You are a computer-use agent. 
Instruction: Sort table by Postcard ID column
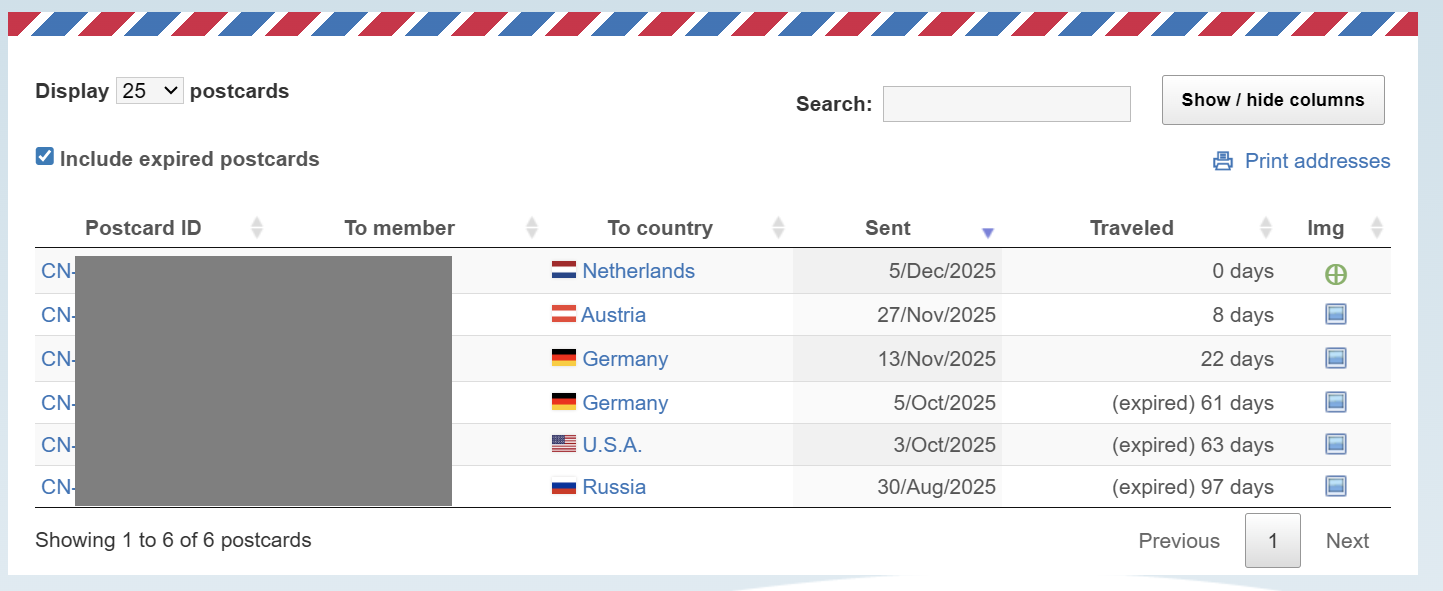pos(143,228)
